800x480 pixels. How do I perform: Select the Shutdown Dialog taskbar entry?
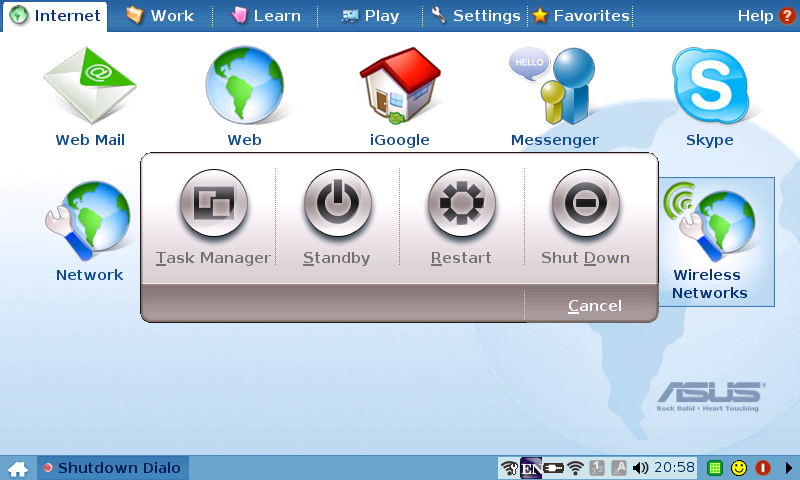tap(113, 468)
